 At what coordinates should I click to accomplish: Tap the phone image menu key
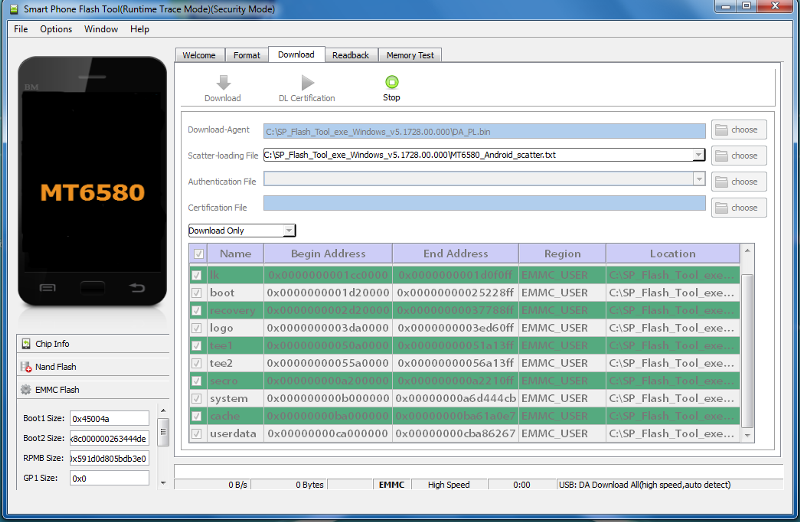click(47, 288)
